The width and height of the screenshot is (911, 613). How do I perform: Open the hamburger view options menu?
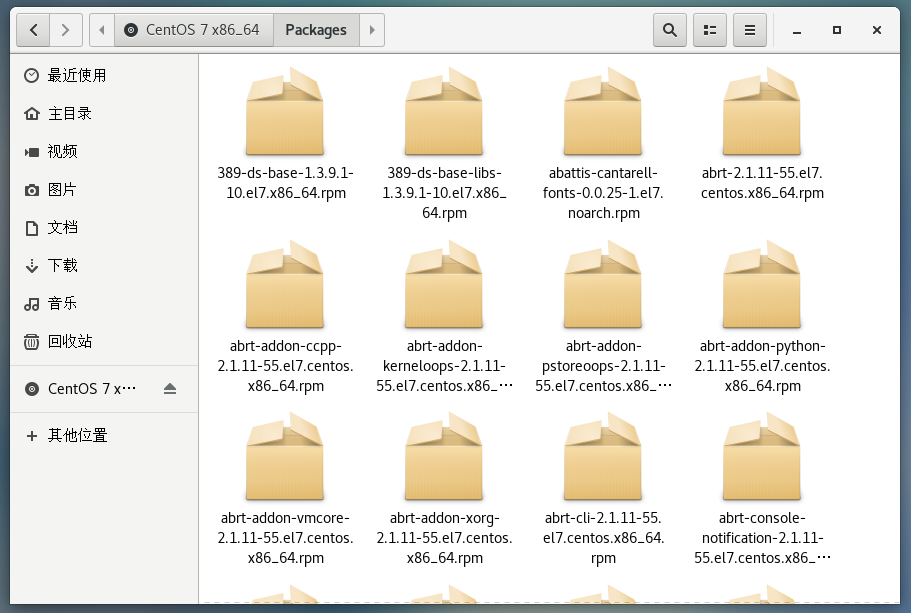[750, 30]
